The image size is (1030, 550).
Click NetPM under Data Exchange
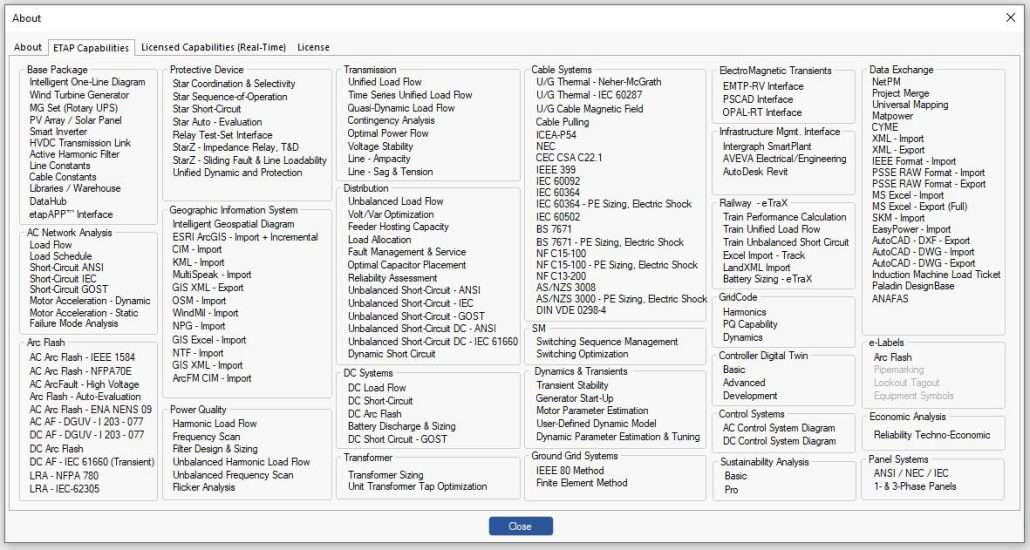point(886,82)
